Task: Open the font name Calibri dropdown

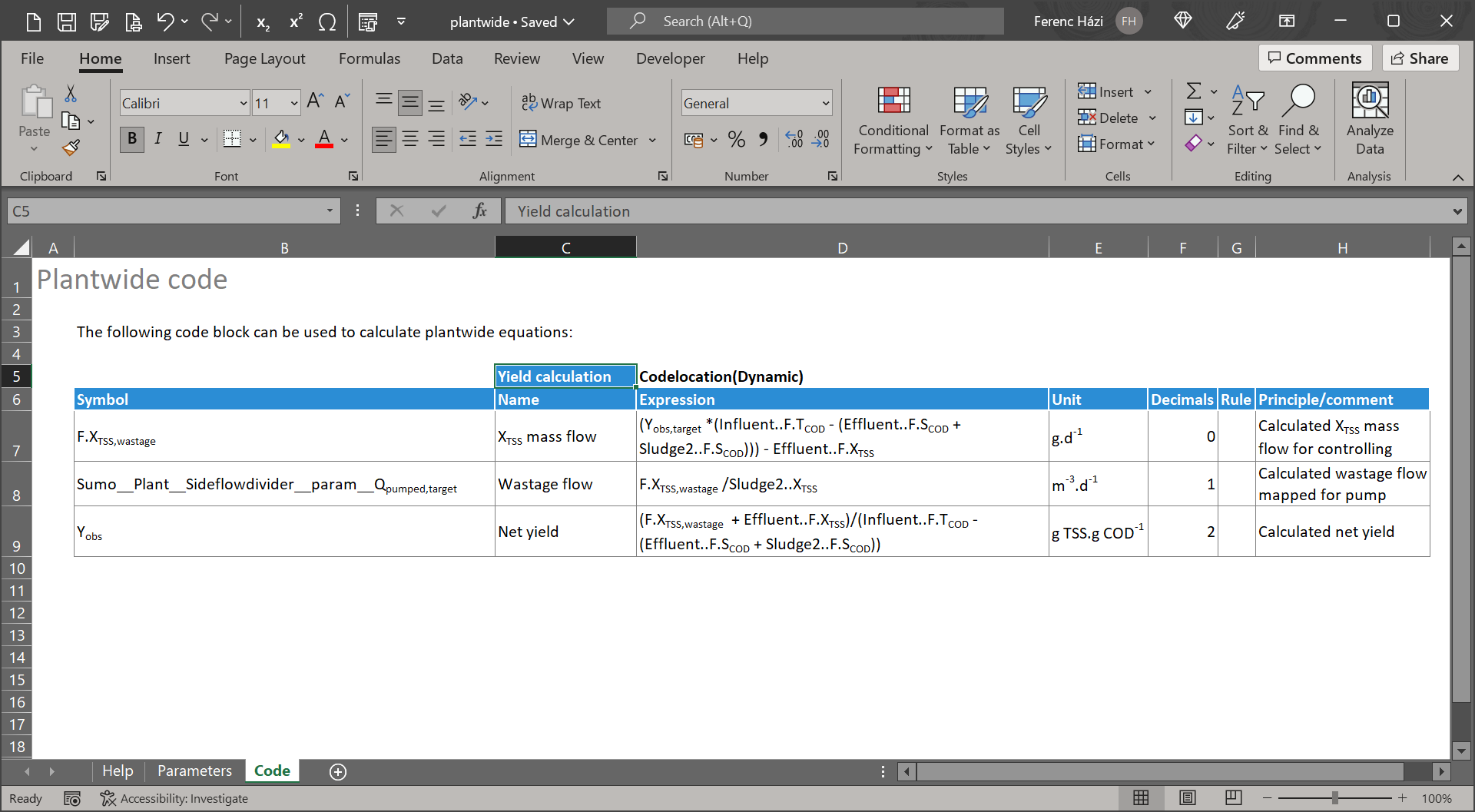Action: point(243,103)
